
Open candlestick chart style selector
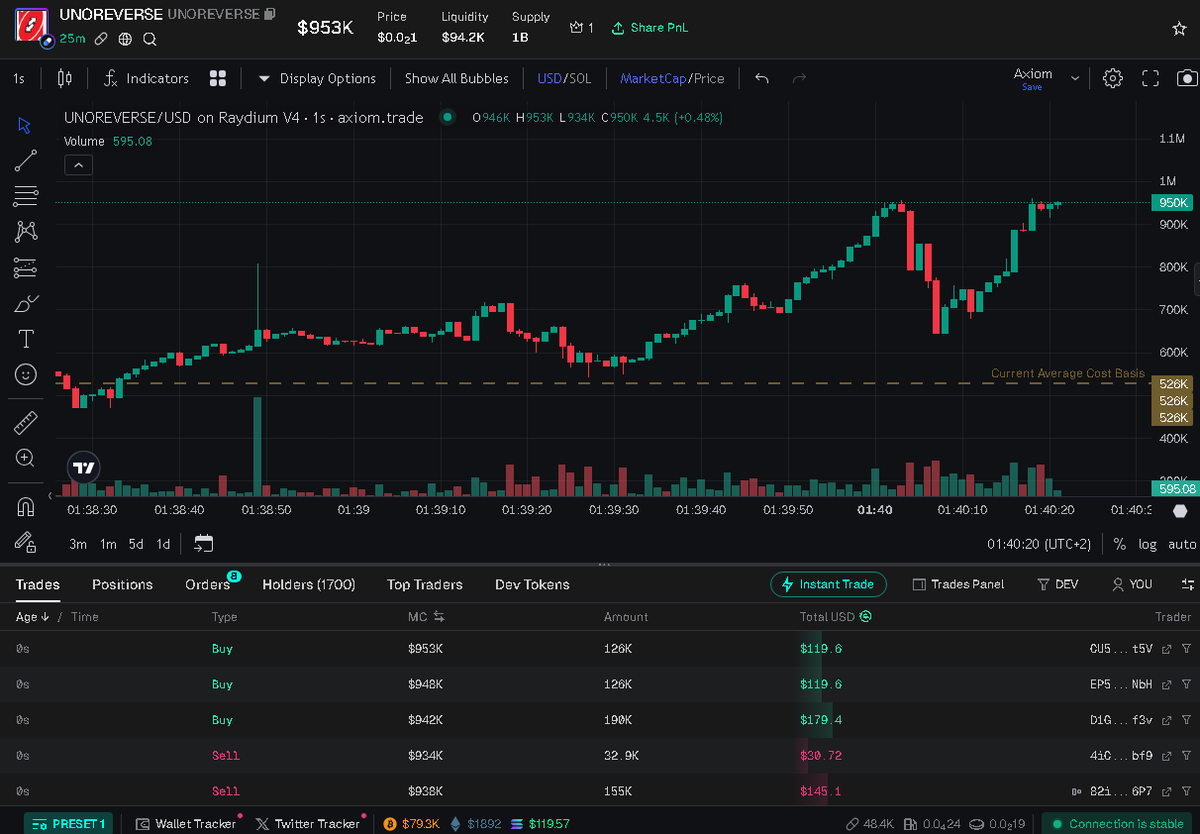(65, 78)
